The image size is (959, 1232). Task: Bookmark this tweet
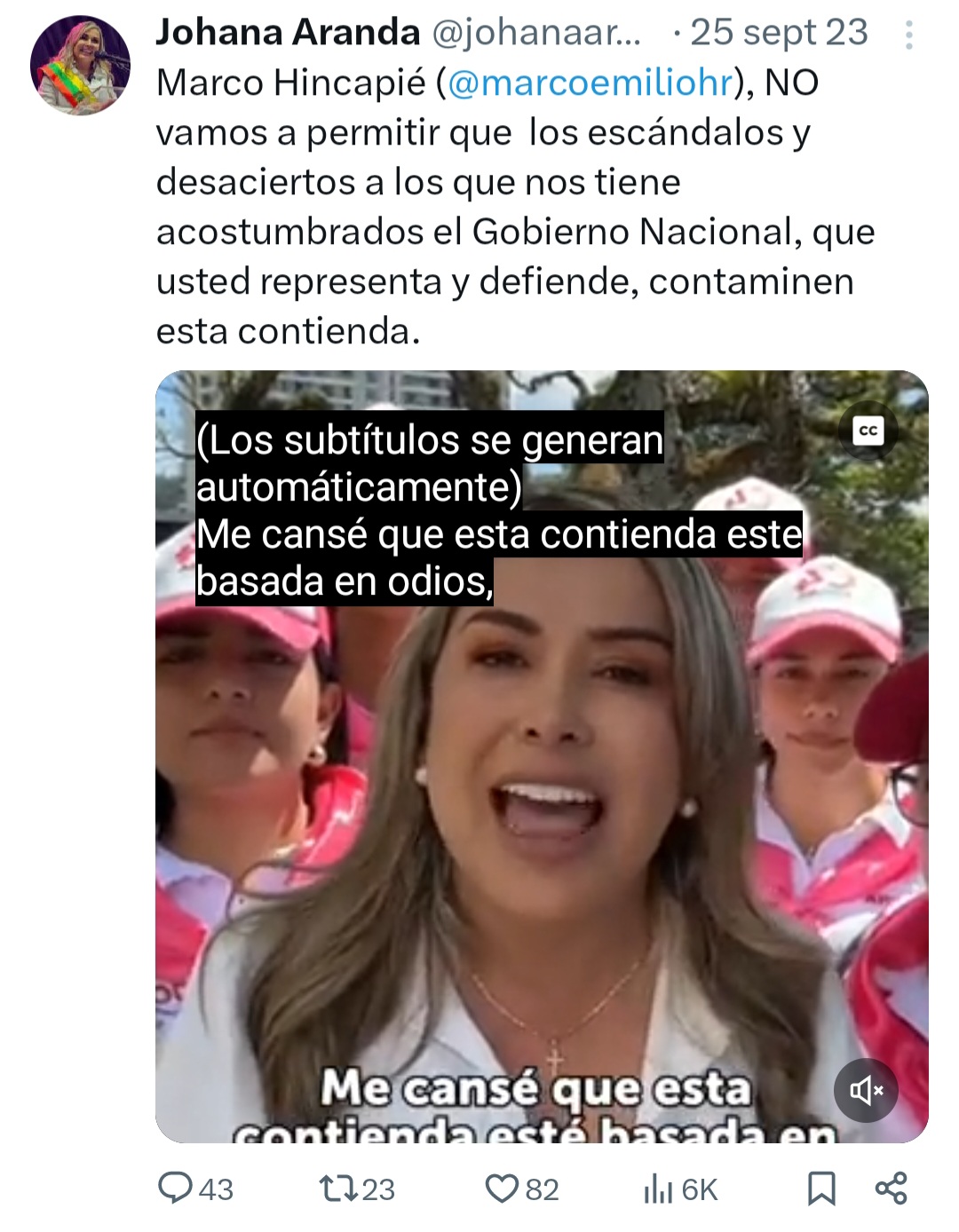(x=821, y=1189)
